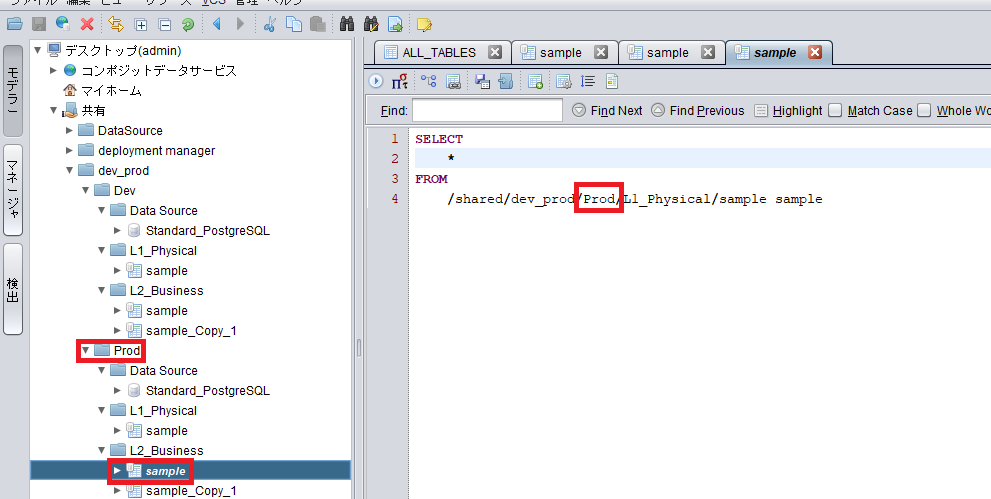Viewport: 991px width, 499px height.
Task: Click the red X delete icon
Action: (87, 25)
